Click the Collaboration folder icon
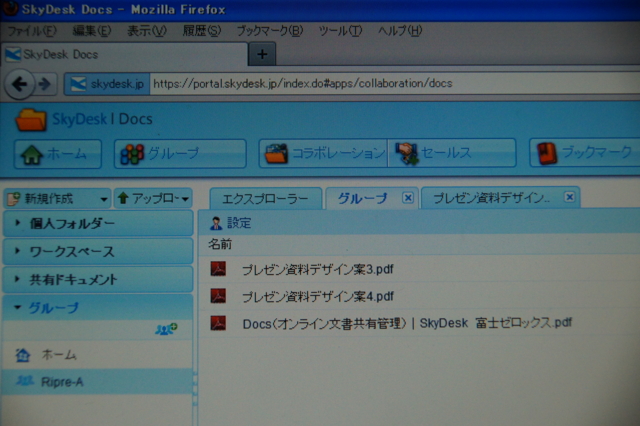This screenshot has width=640, height=426. (277, 154)
